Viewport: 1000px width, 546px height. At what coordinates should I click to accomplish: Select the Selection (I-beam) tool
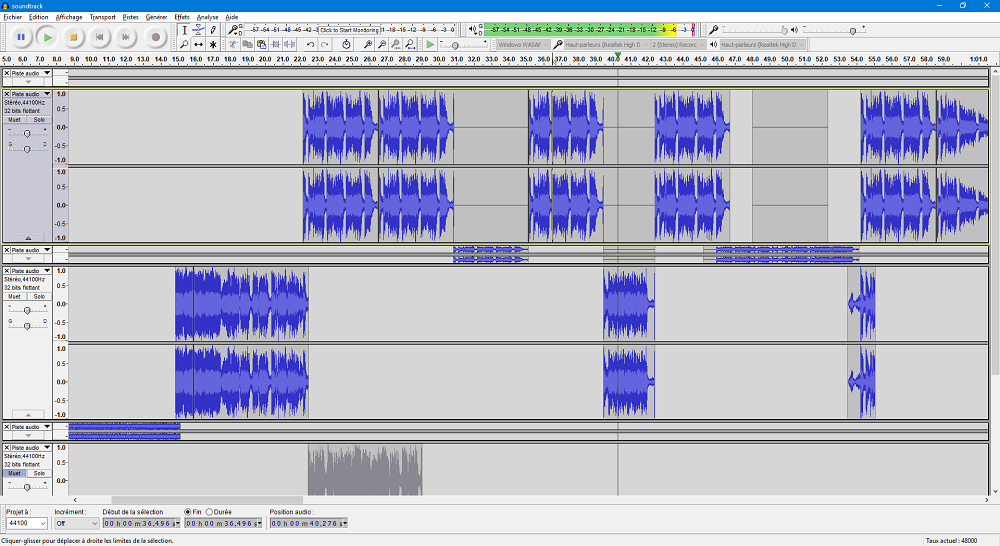[184, 30]
